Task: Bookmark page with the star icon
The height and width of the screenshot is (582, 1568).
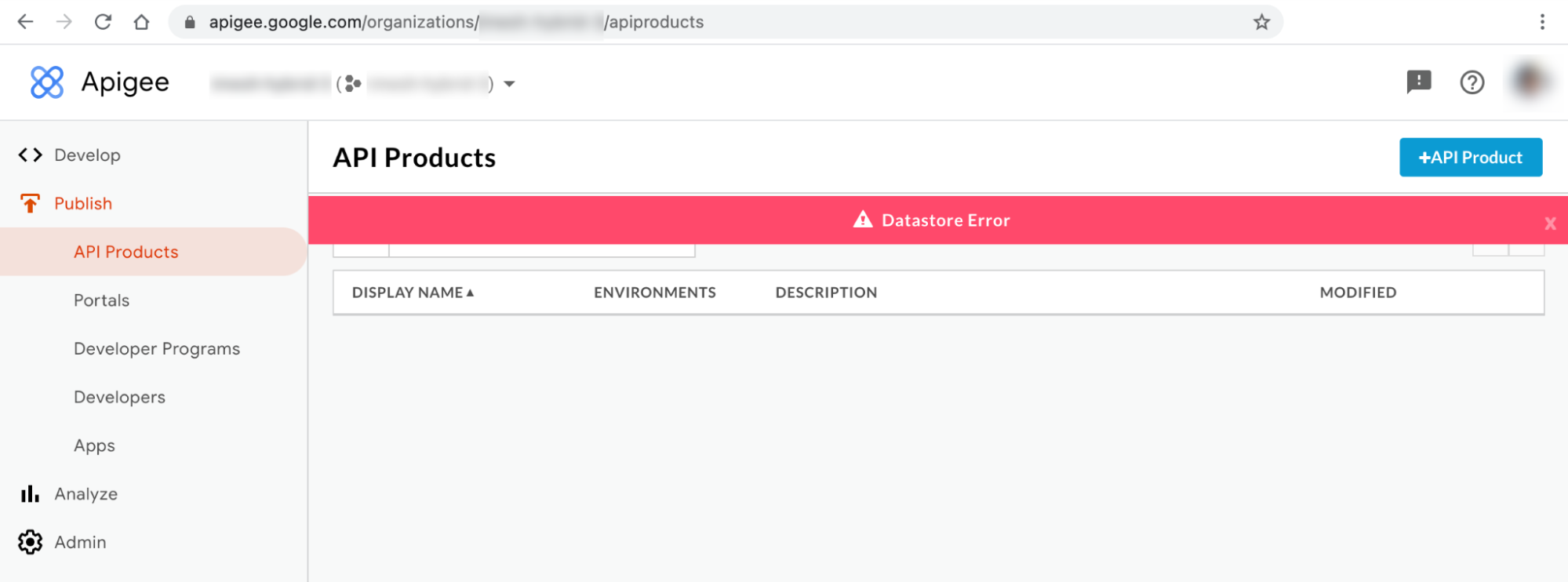Action: click(x=1261, y=22)
